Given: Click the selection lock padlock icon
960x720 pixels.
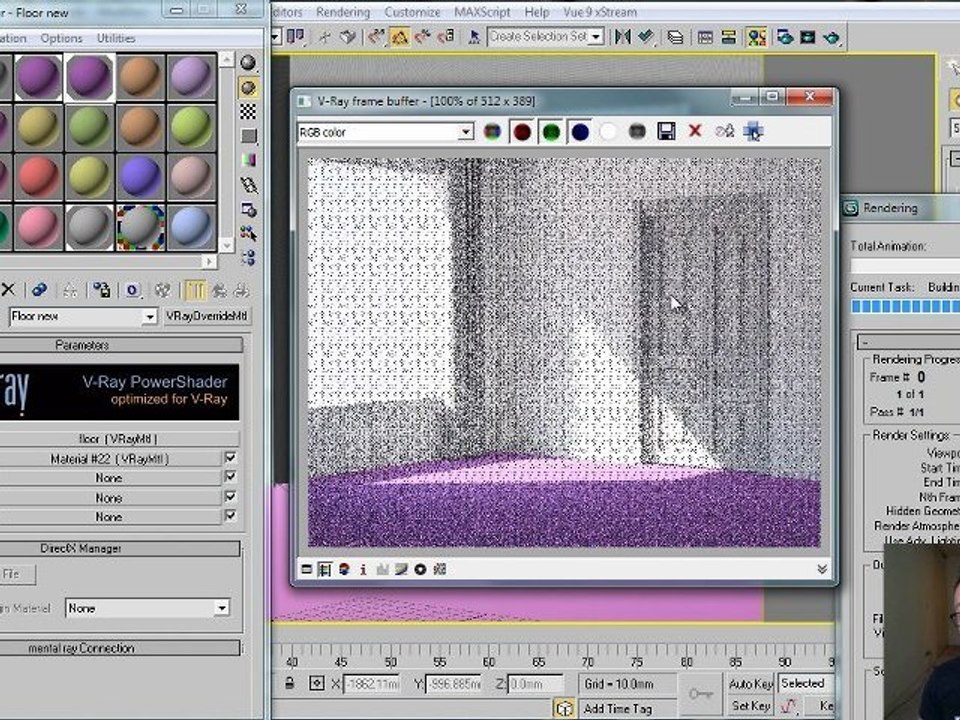Looking at the screenshot, I should point(289,684).
